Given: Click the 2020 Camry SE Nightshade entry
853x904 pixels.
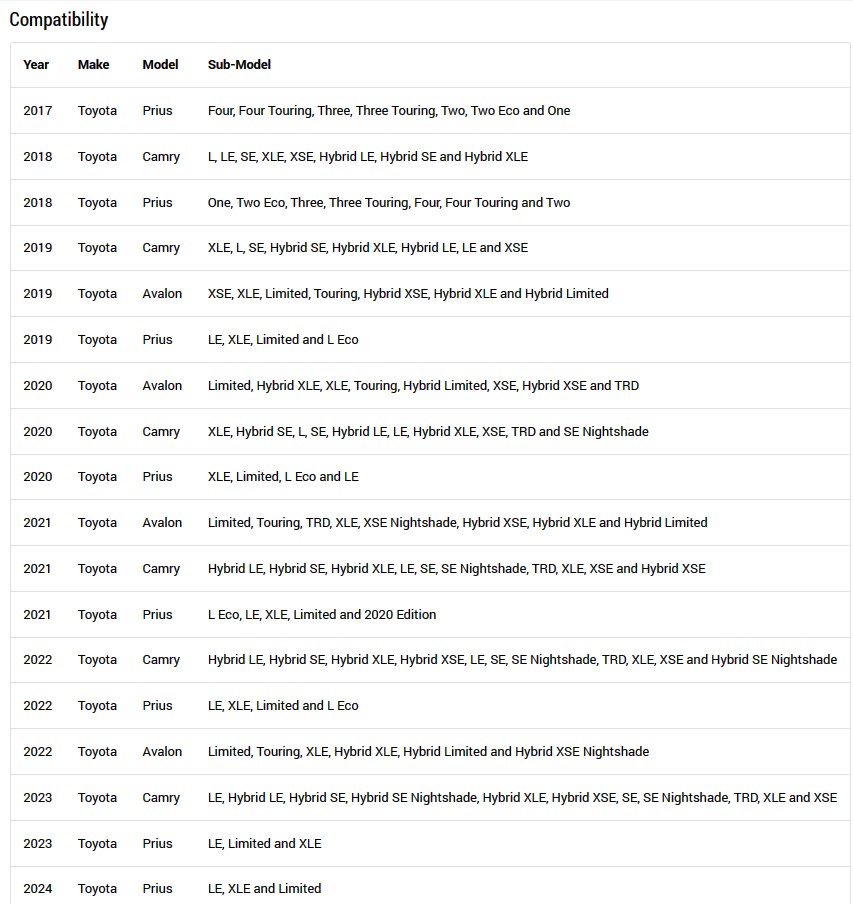Looking at the screenshot, I should [x=606, y=431].
